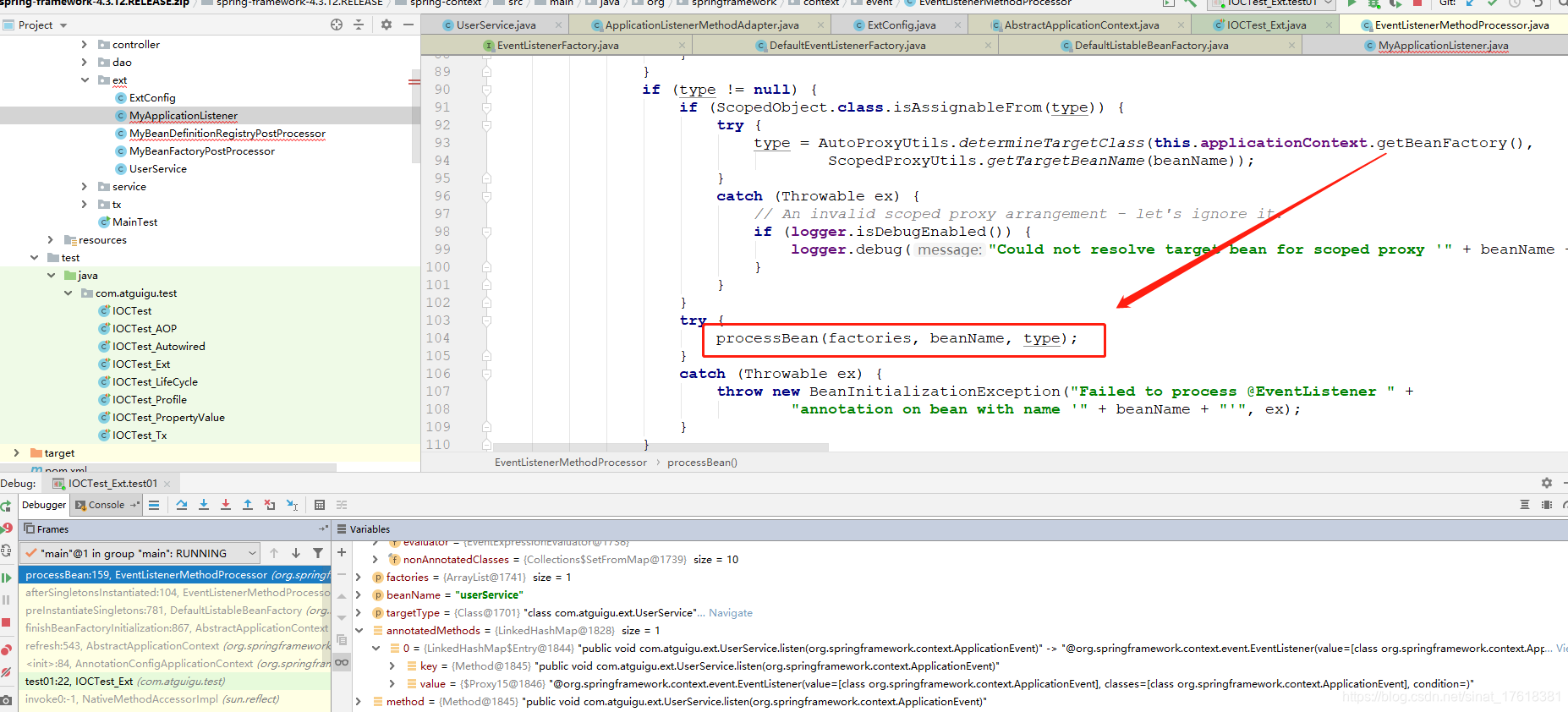Open Debug panel settings gear
The image size is (1568, 712).
(x=1547, y=483)
